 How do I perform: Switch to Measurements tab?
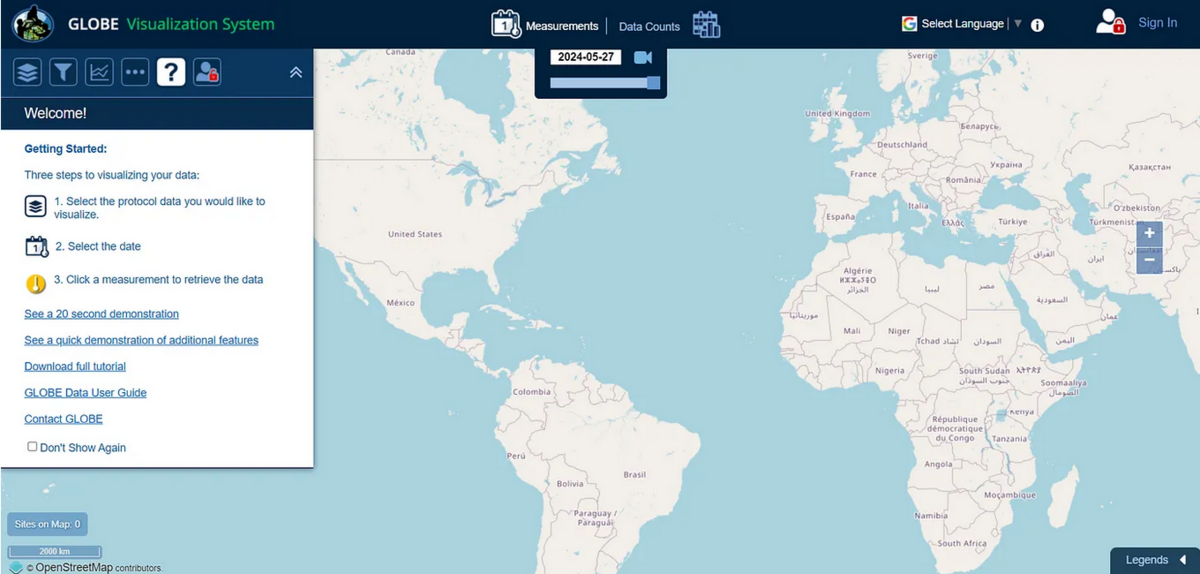(562, 26)
